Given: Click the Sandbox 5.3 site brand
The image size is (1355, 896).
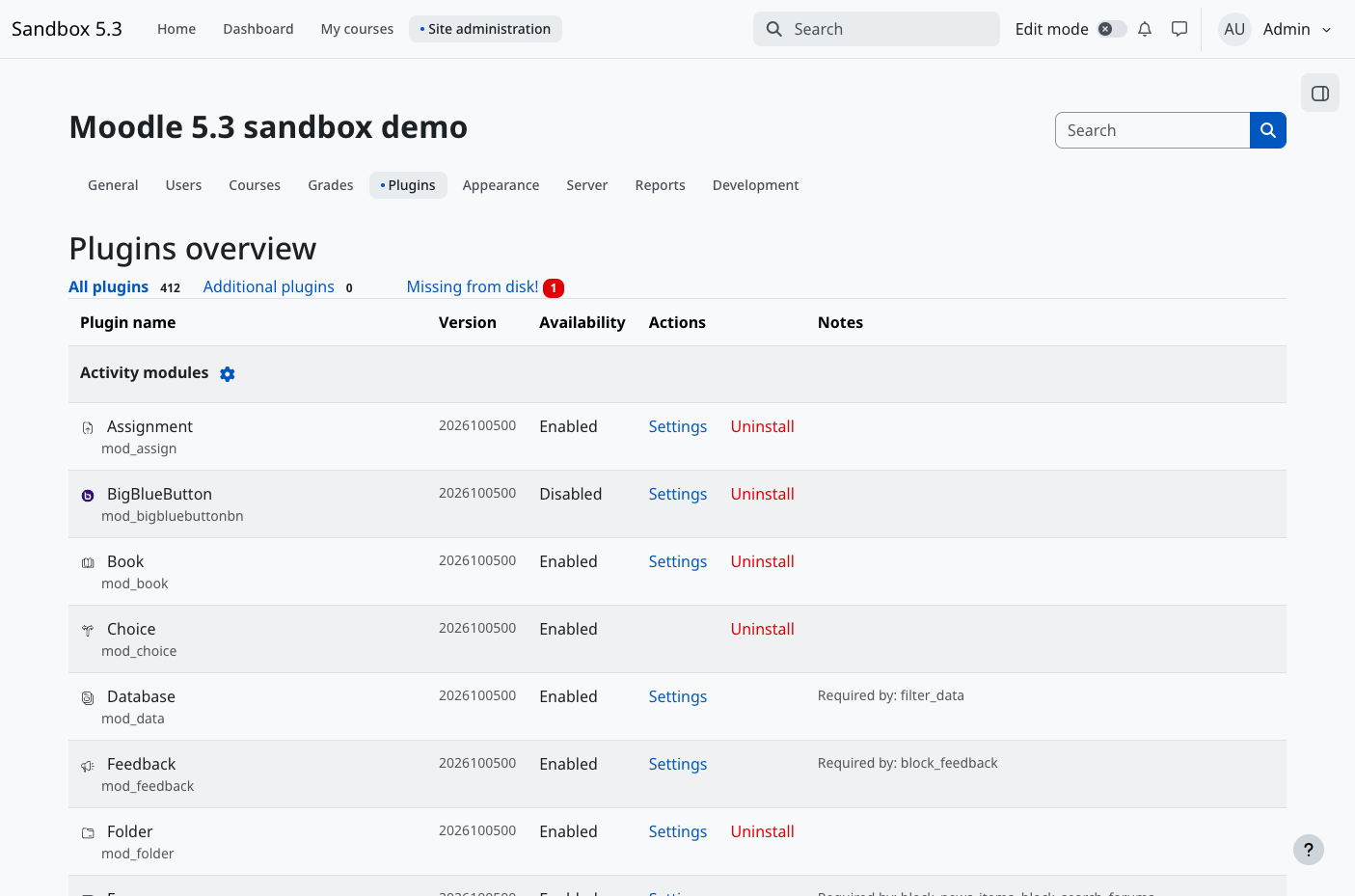Looking at the screenshot, I should pyautogui.click(x=67, y=29).
